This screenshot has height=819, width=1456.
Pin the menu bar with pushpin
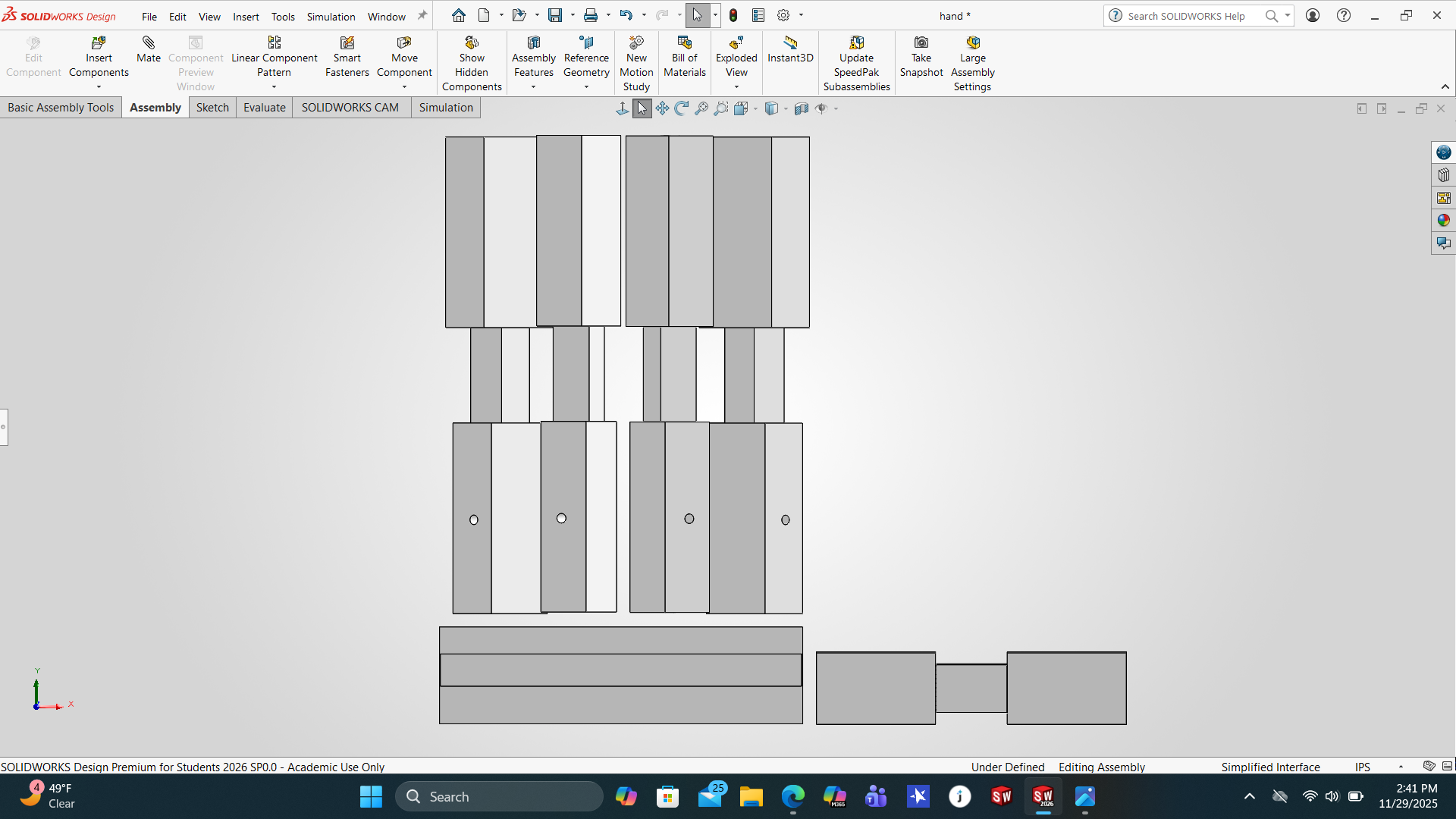point(422,15)
